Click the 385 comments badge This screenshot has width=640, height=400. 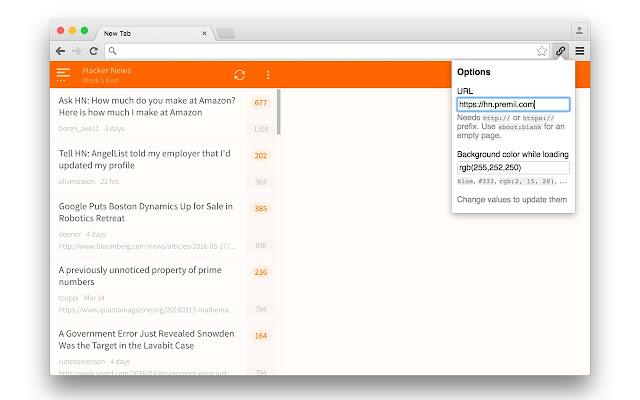260,209
